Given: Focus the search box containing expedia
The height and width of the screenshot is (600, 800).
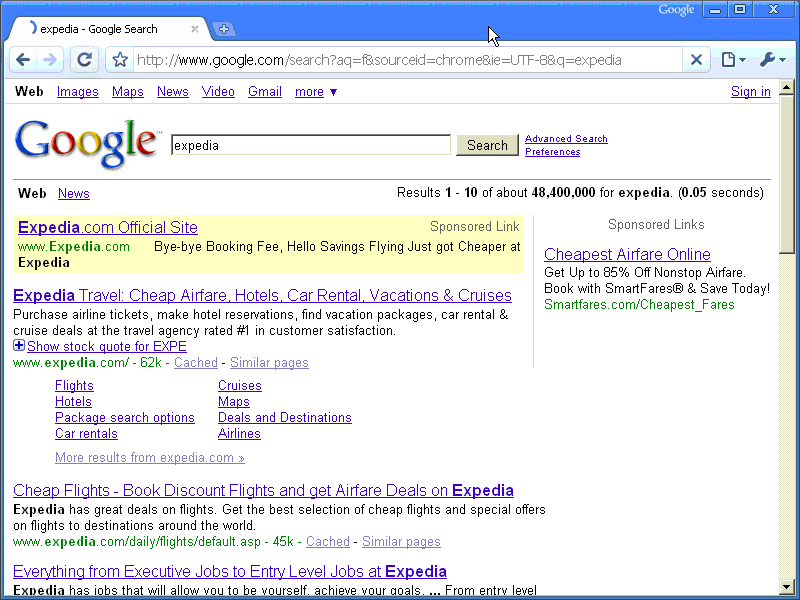Looking at the screenshot, I should [x=311, y=145].
